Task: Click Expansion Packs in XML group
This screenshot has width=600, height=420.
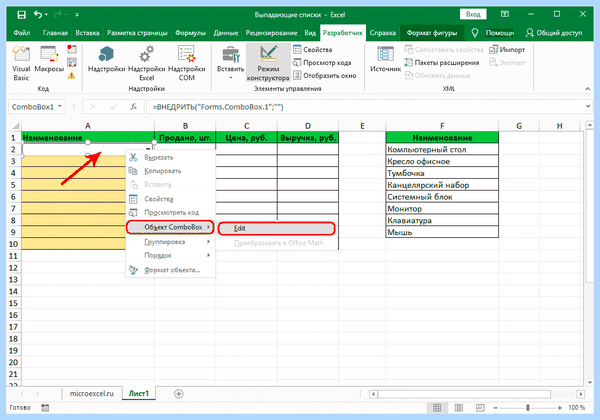Action: pyautogui.click(x=442, y=63)
